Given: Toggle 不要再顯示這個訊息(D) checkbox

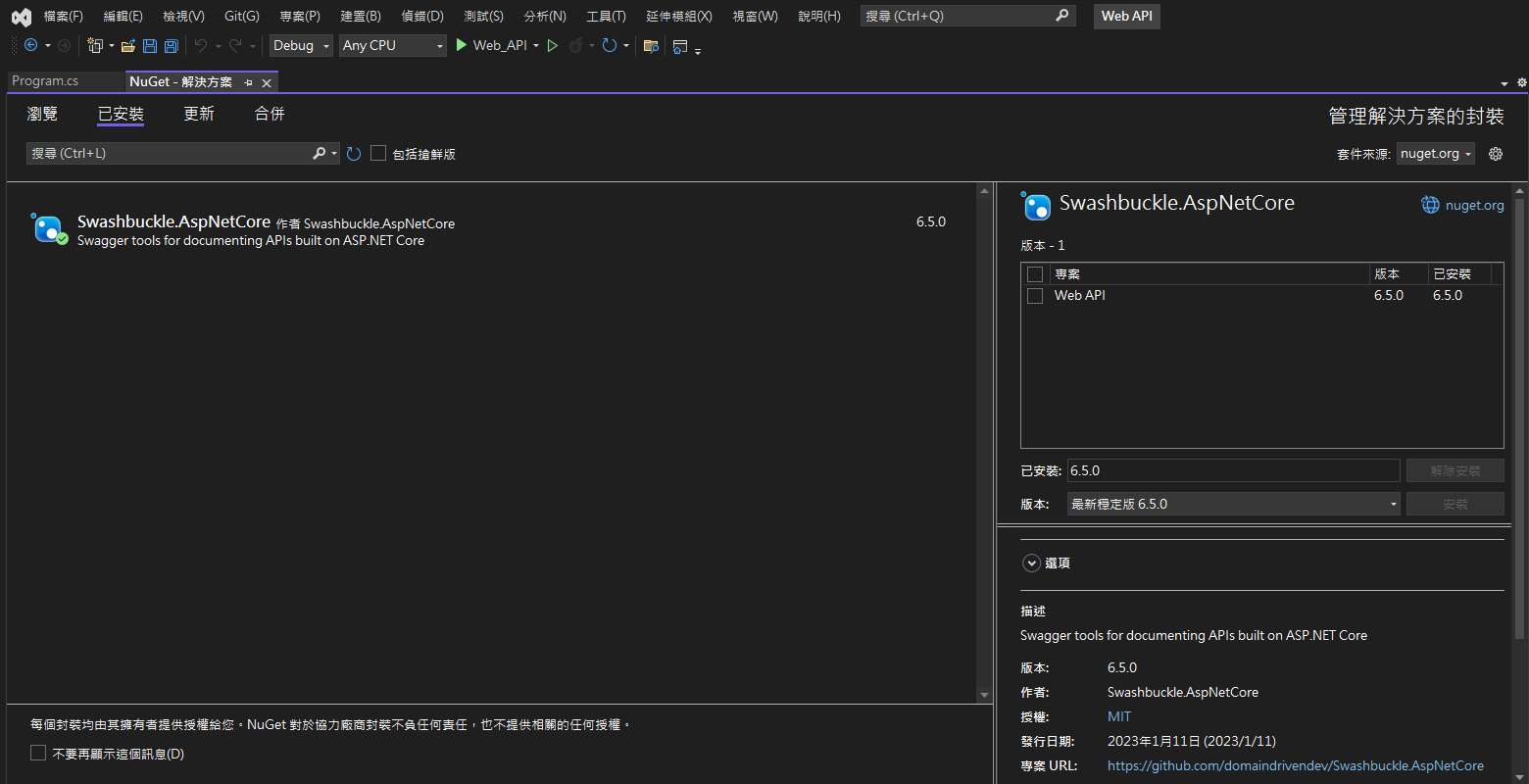Looking at the screenshot, I should point(38,753).
